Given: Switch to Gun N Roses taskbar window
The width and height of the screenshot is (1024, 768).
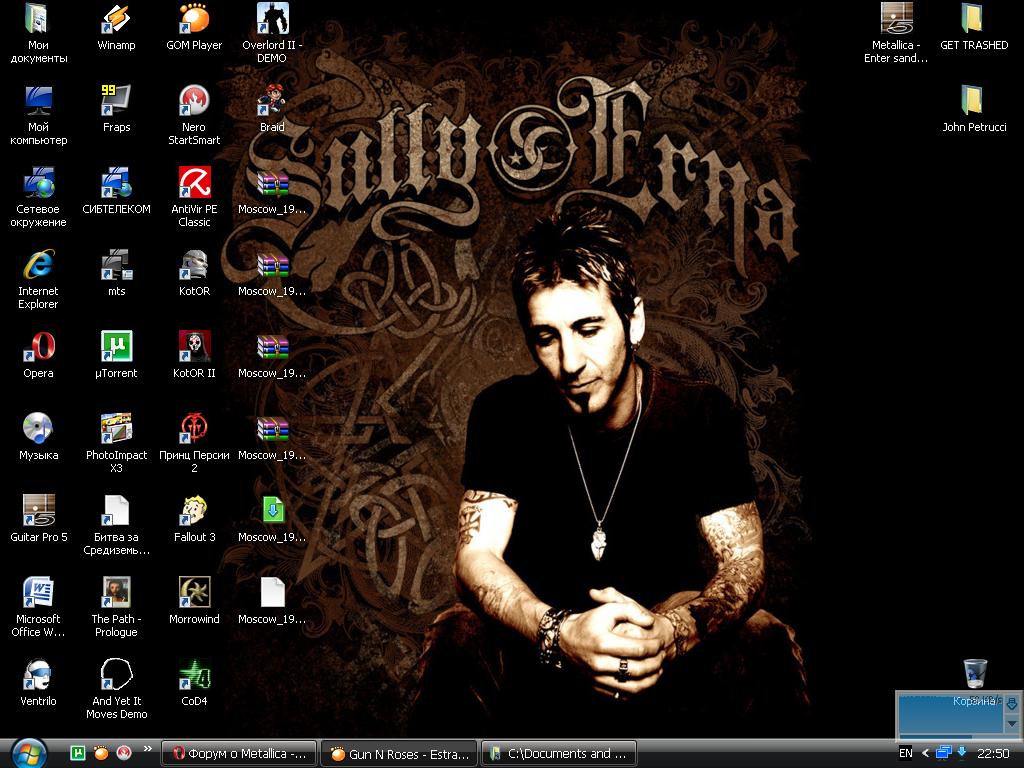Looking at the screenshot, I should (x=399, y=754).
